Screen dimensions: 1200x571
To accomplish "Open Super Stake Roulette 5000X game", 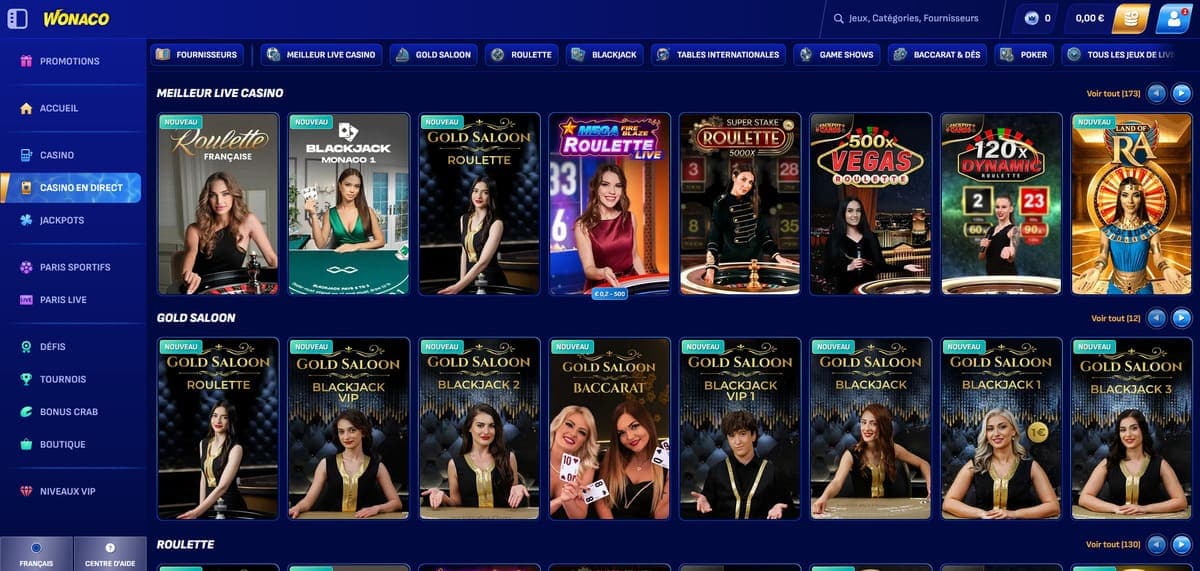I will (740, 204).
